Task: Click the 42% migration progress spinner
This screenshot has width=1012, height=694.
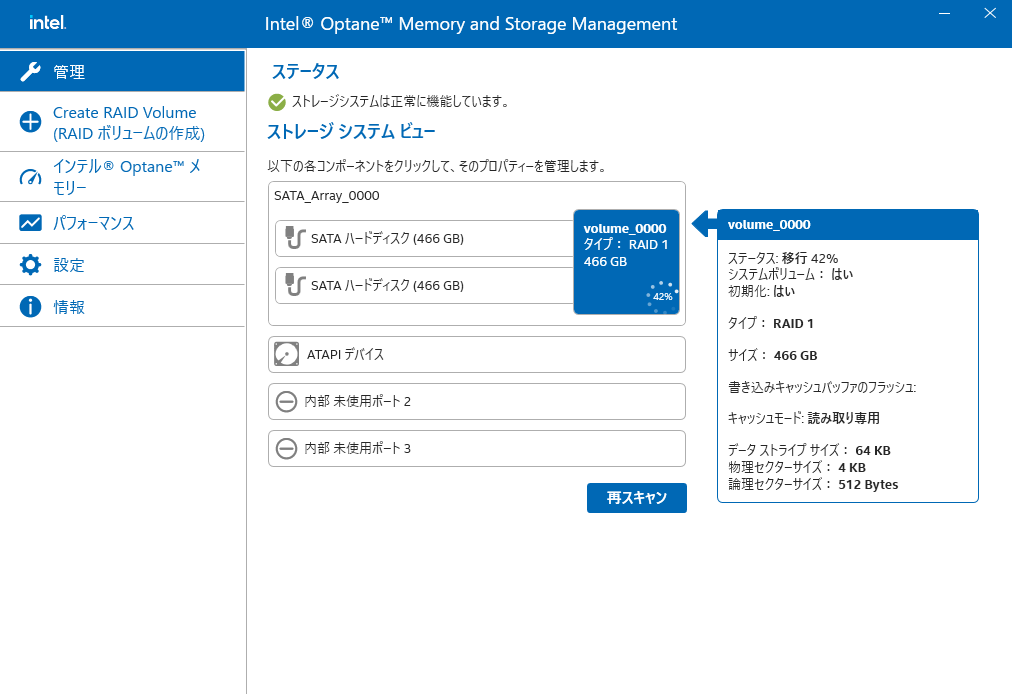Action: tap(663, 296)
